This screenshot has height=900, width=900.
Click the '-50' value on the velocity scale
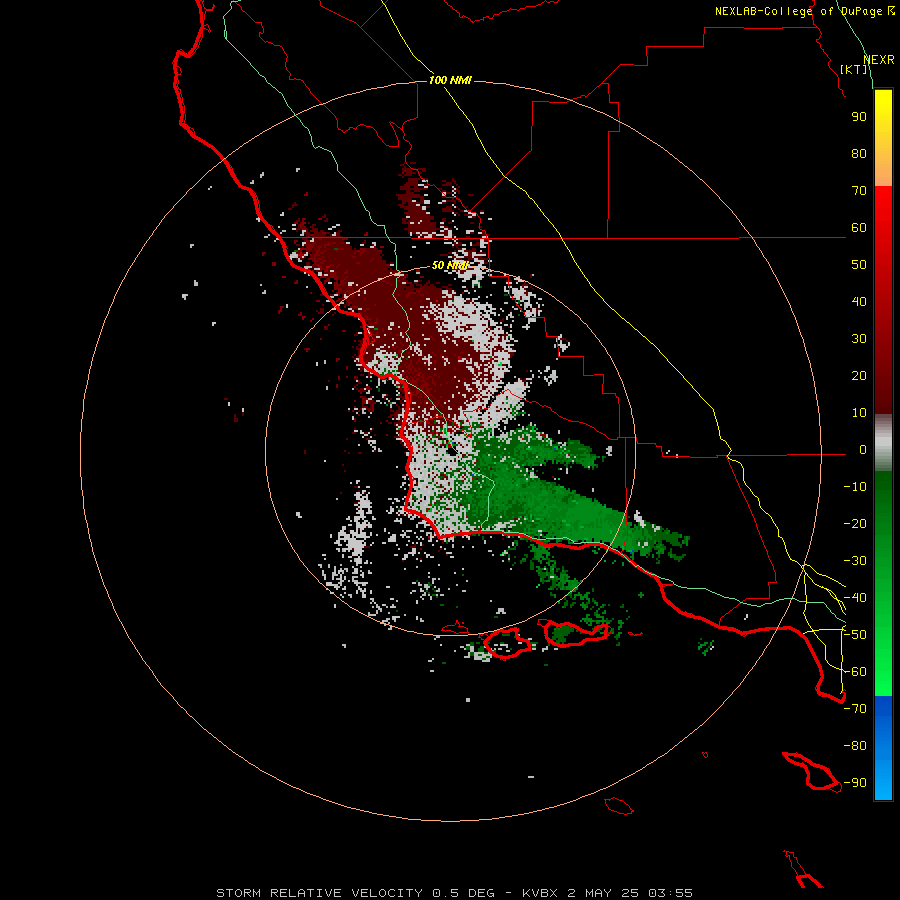click(x=855, y=635)
